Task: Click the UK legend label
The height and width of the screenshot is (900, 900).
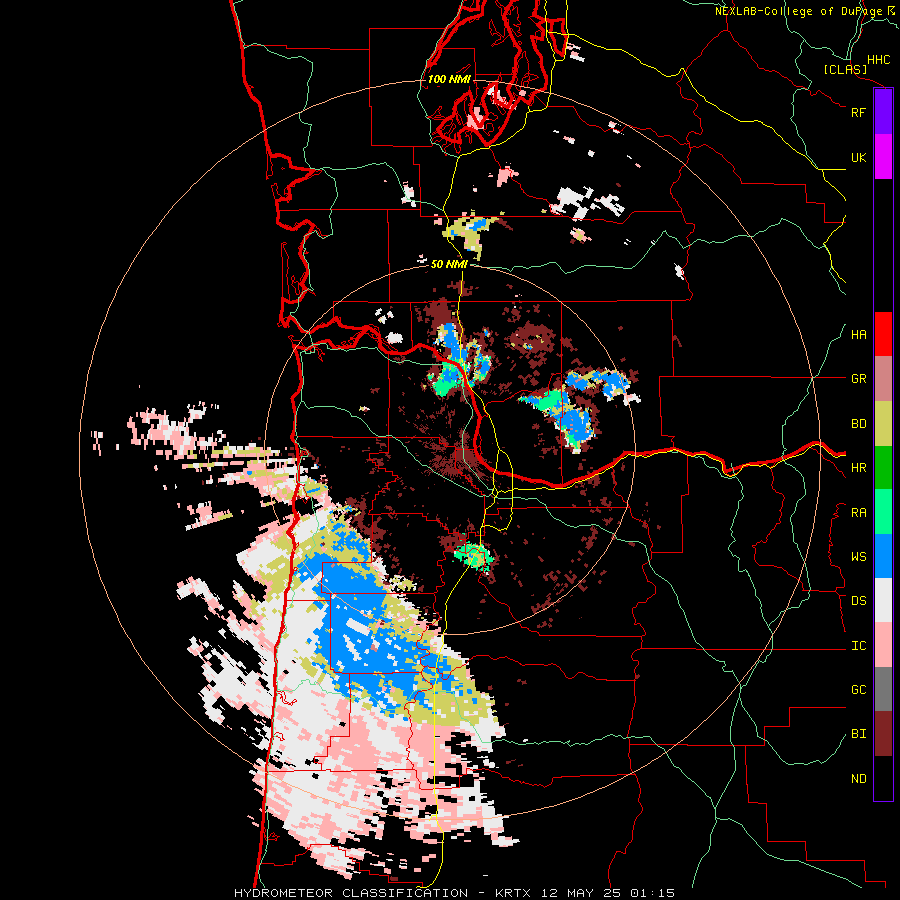Action: (858, 158)
